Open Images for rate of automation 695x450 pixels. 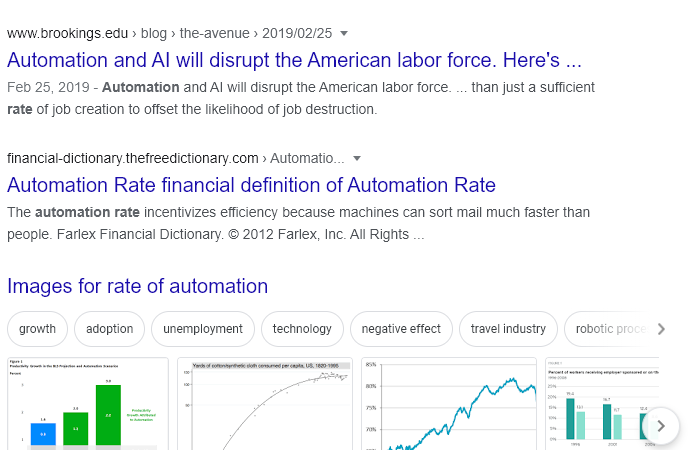click(137, 286)
